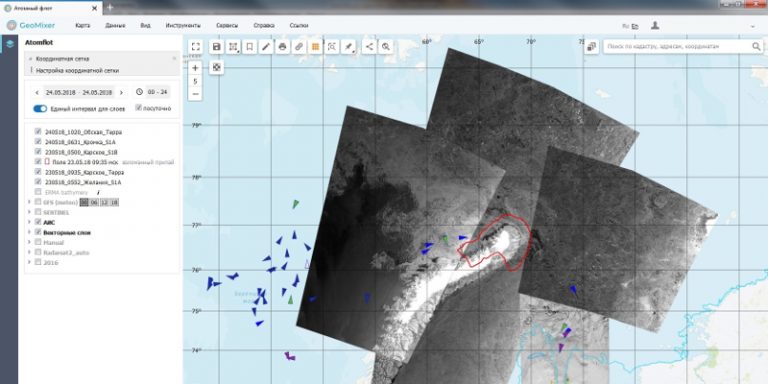Uncheck the посуточно checkbox
768x384 pixels.
point(139,108)
